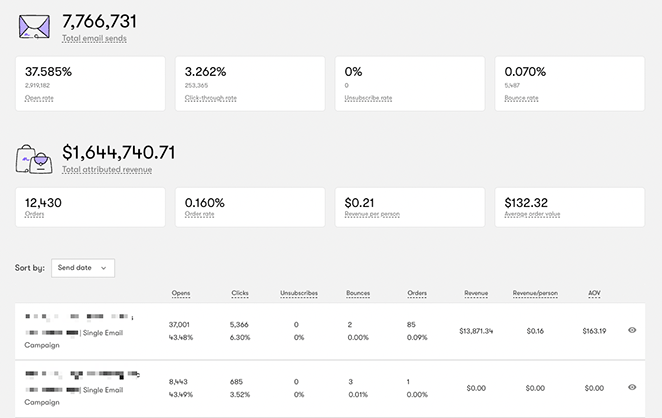
Task: Click the $0.21 Revenue per person card
Action: coord(410,206)
